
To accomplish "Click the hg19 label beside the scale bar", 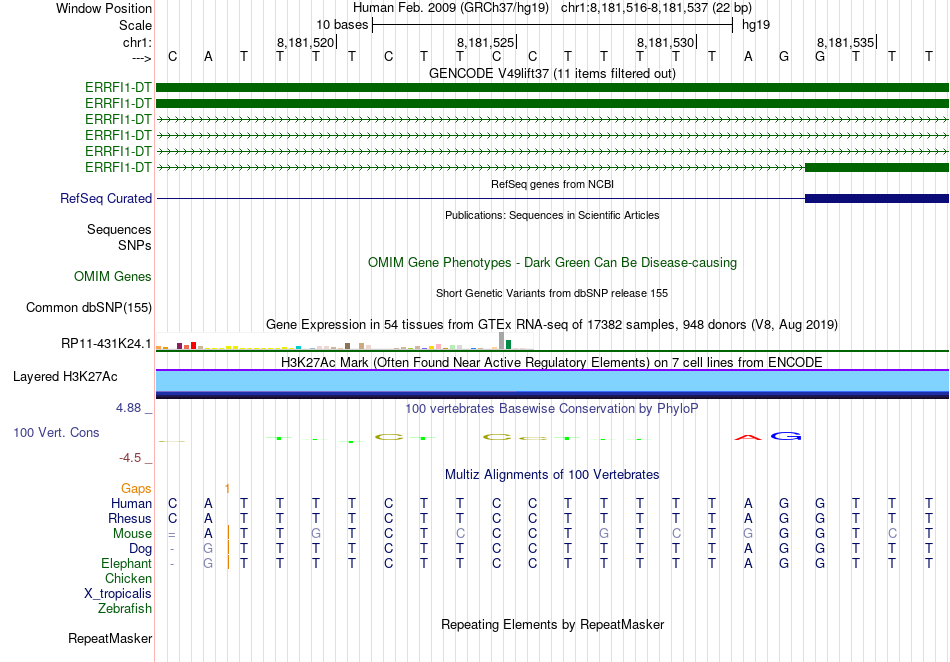I will point(756,25).
